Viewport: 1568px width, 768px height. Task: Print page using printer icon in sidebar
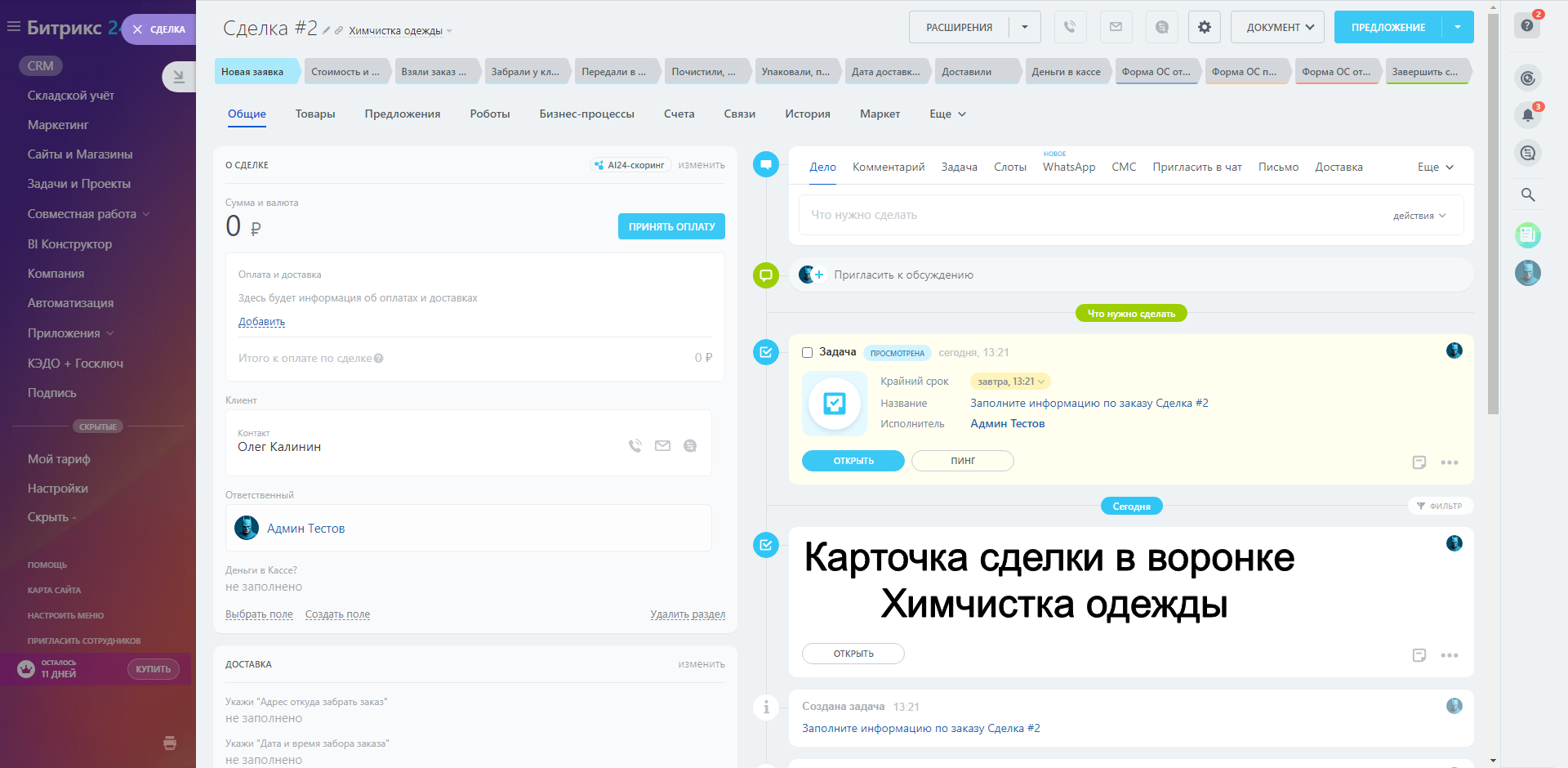tap(170, 743)
